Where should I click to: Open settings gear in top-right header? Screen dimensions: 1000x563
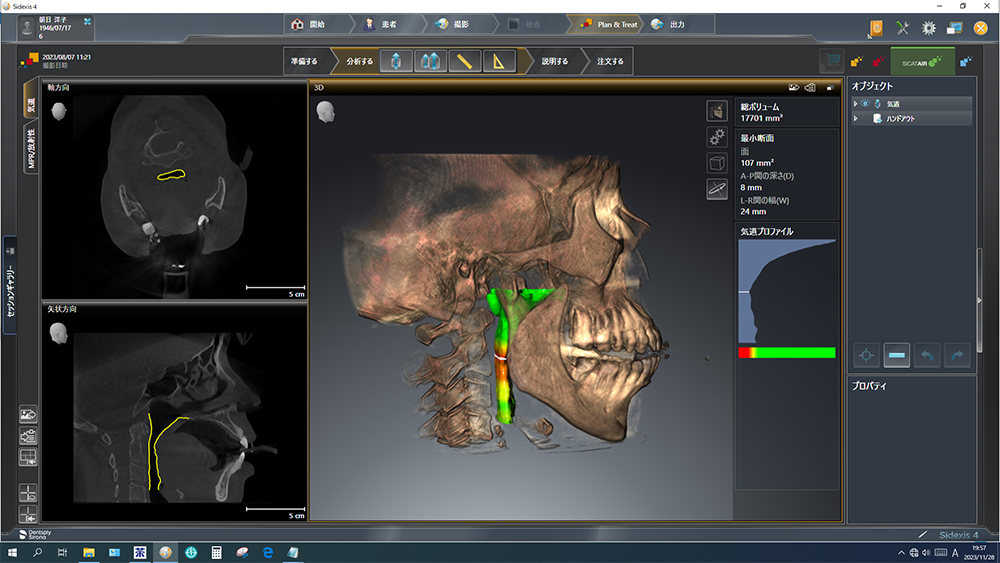(929, 29)
